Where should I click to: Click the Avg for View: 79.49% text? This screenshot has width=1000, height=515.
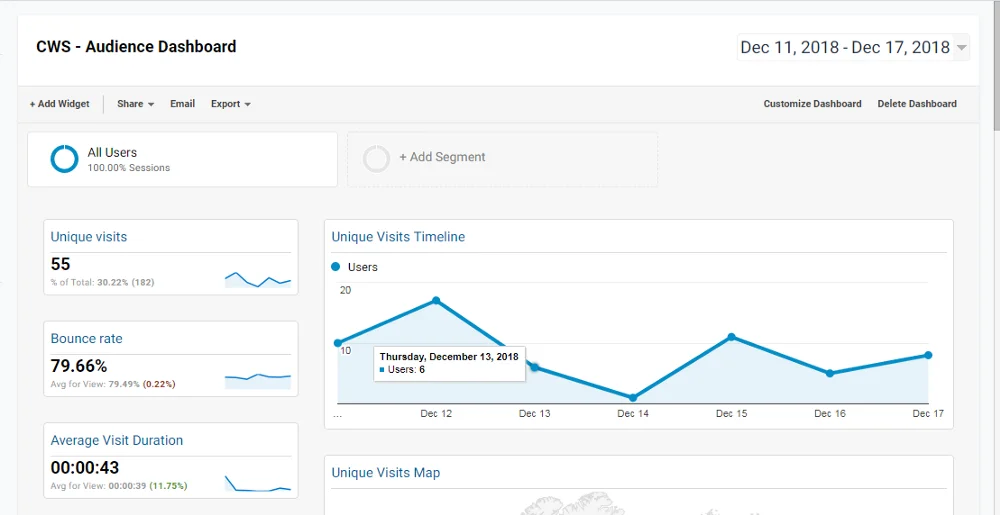(95, 384)
